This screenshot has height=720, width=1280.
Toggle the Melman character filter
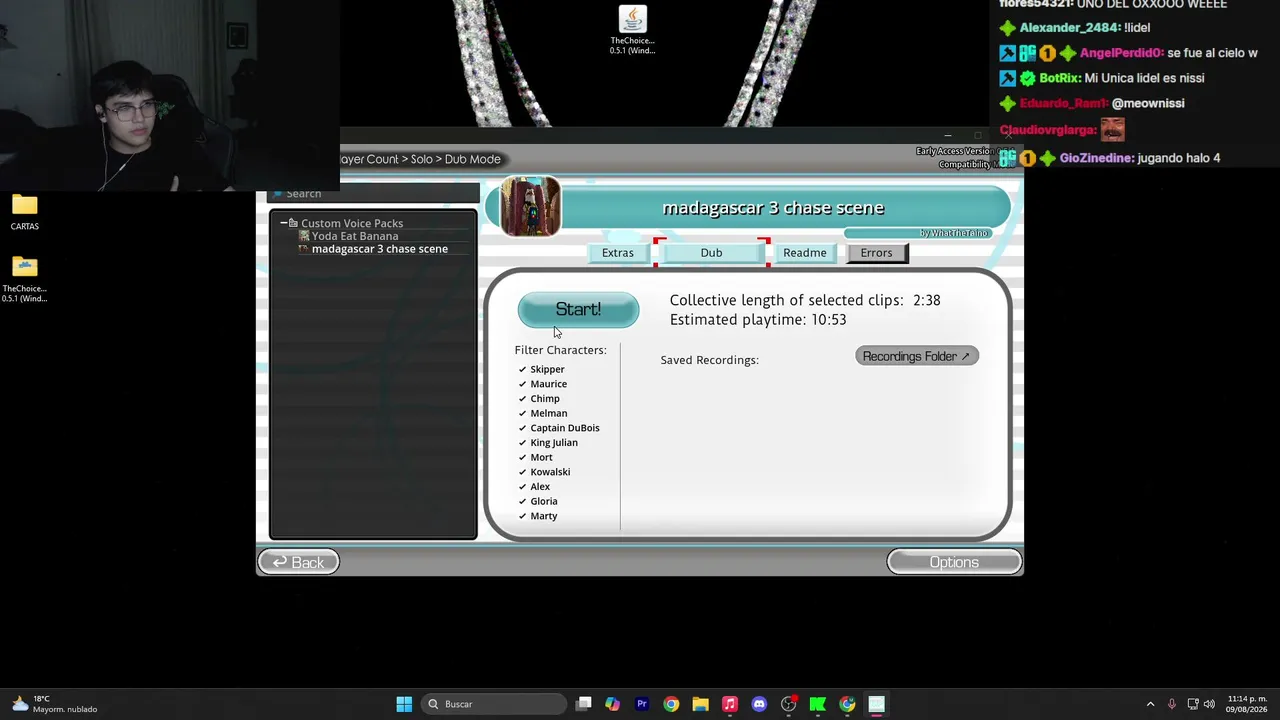(x=542, y=413)
